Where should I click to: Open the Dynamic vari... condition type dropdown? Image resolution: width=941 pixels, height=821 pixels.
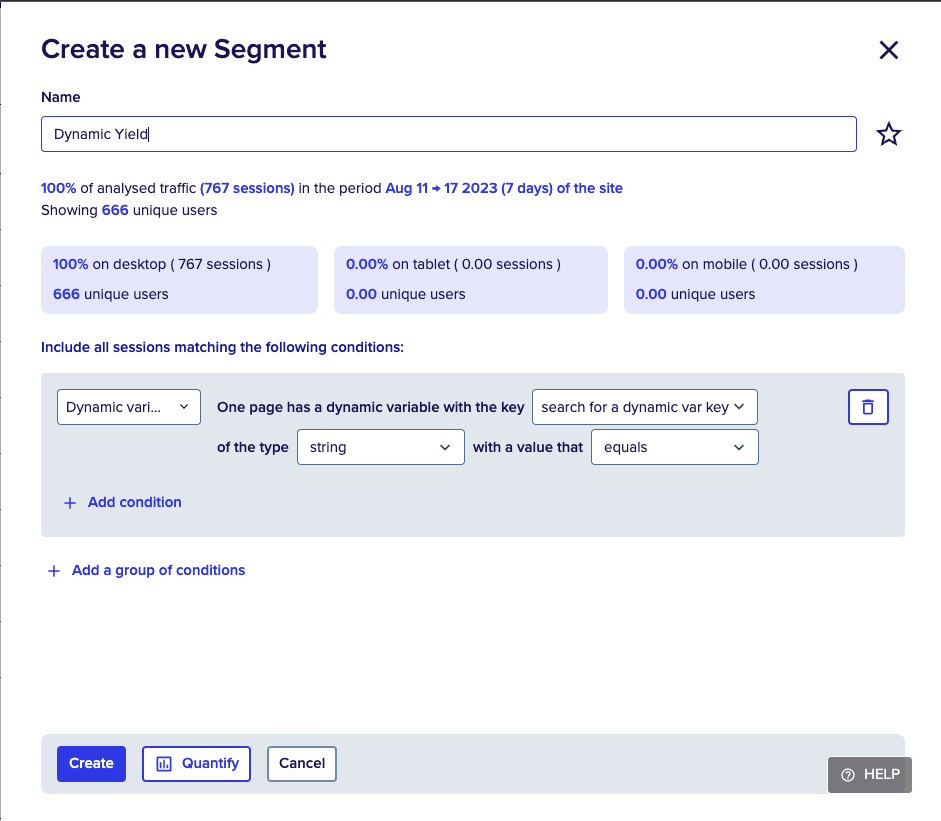coord(129,407)
